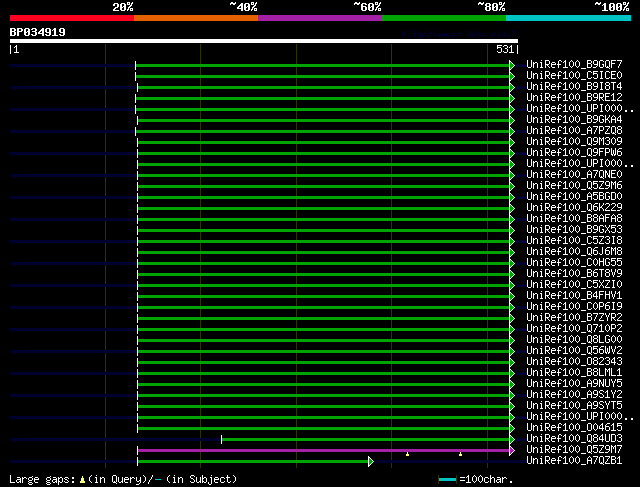Select the UniRef100_O82343 label
640x487 pixels.
pos(574,362)
